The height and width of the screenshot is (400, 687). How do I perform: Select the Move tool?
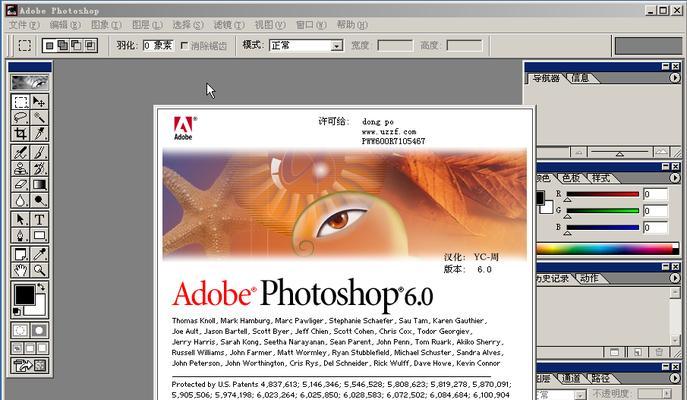click(39, 102)
